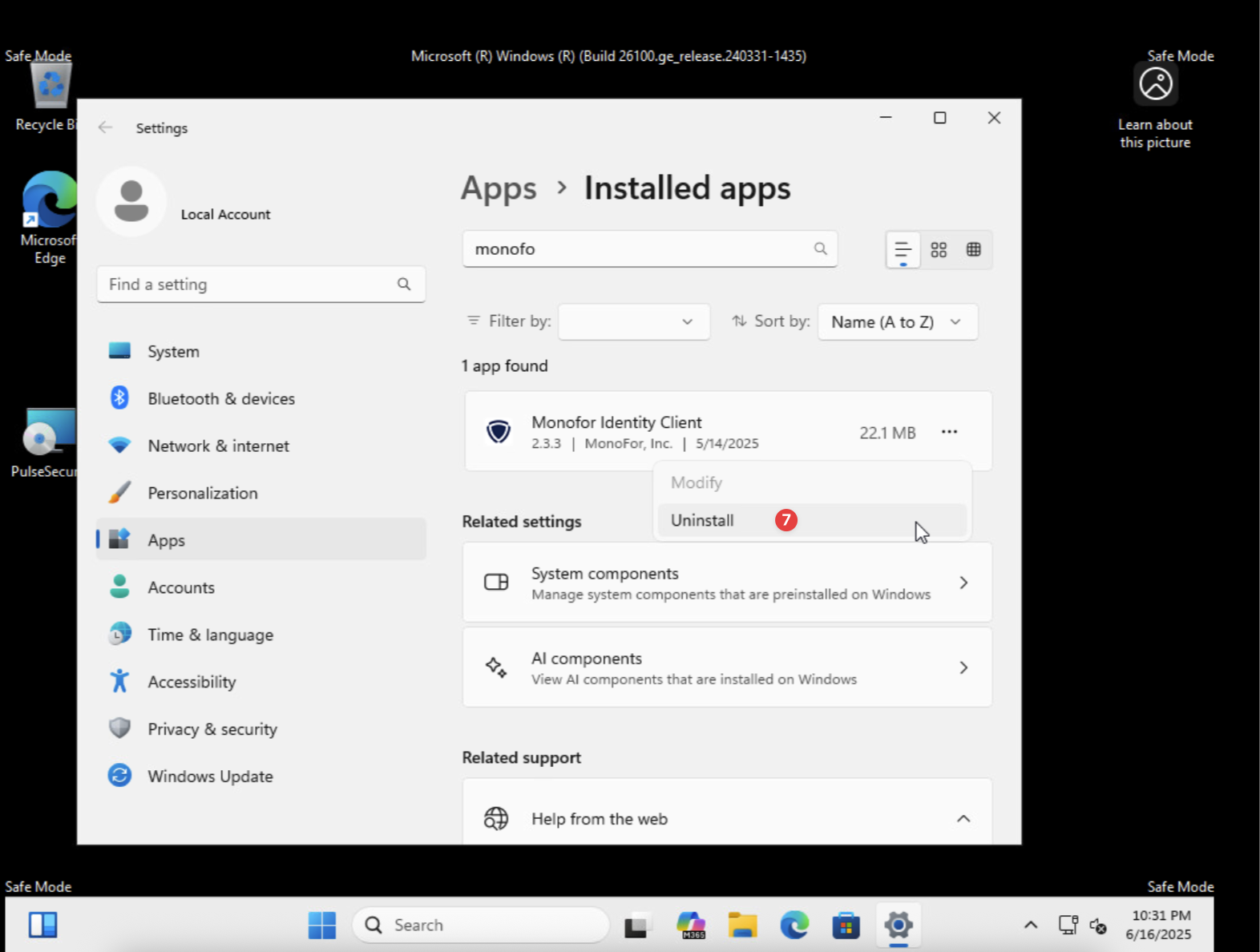
Task: Open more options for Monofor Identity Client
Action: 949,432
